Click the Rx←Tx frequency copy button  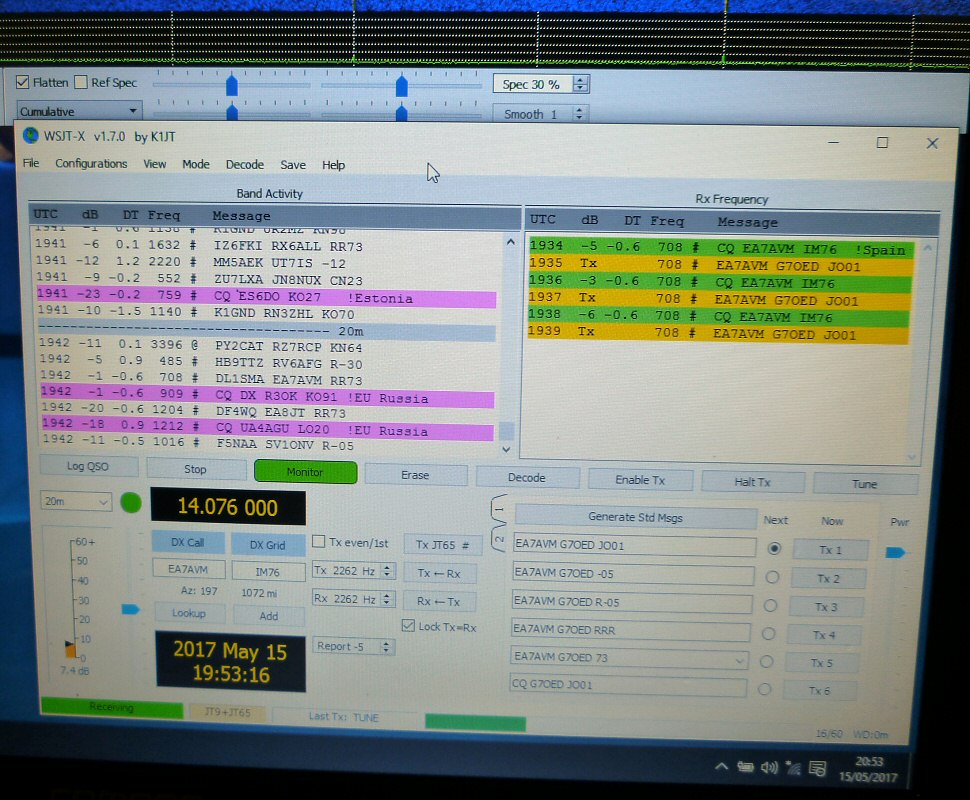[439, 601]
